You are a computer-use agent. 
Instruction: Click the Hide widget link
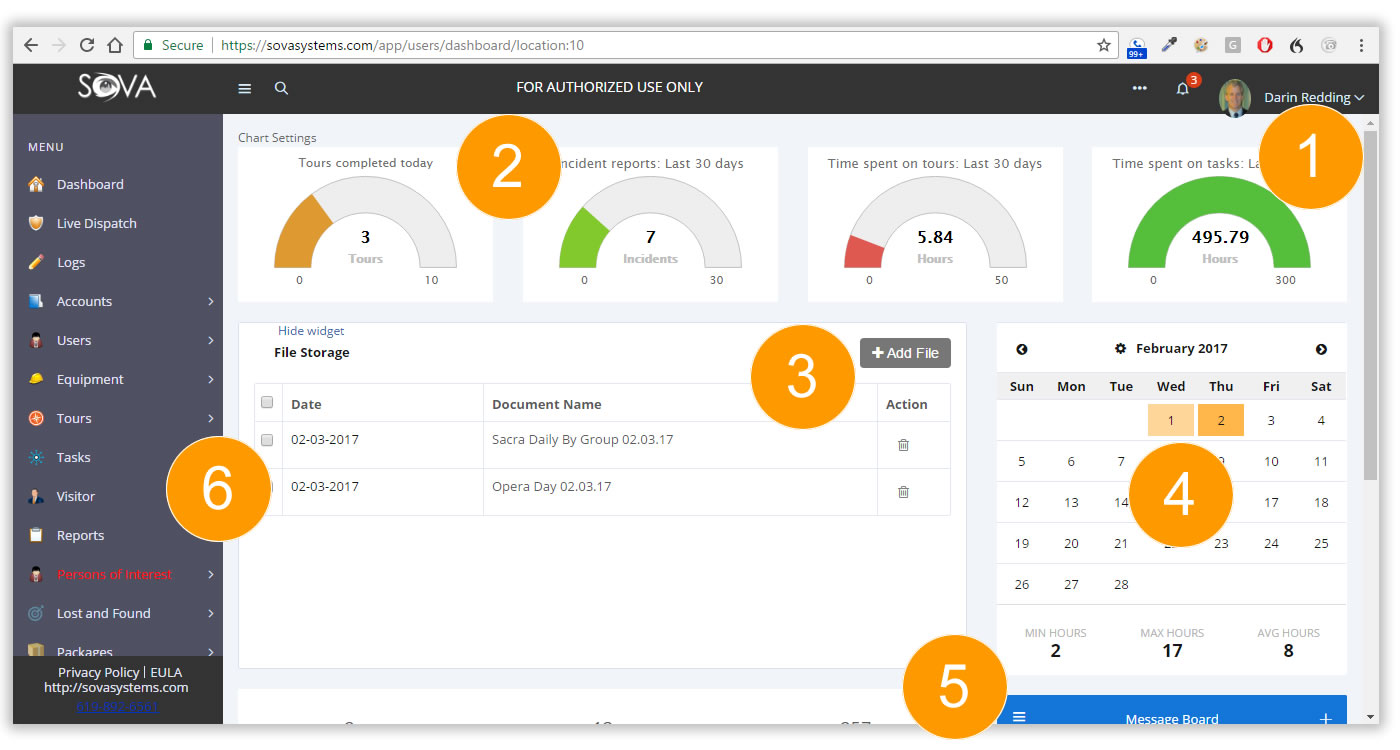(x=311, y=331)
